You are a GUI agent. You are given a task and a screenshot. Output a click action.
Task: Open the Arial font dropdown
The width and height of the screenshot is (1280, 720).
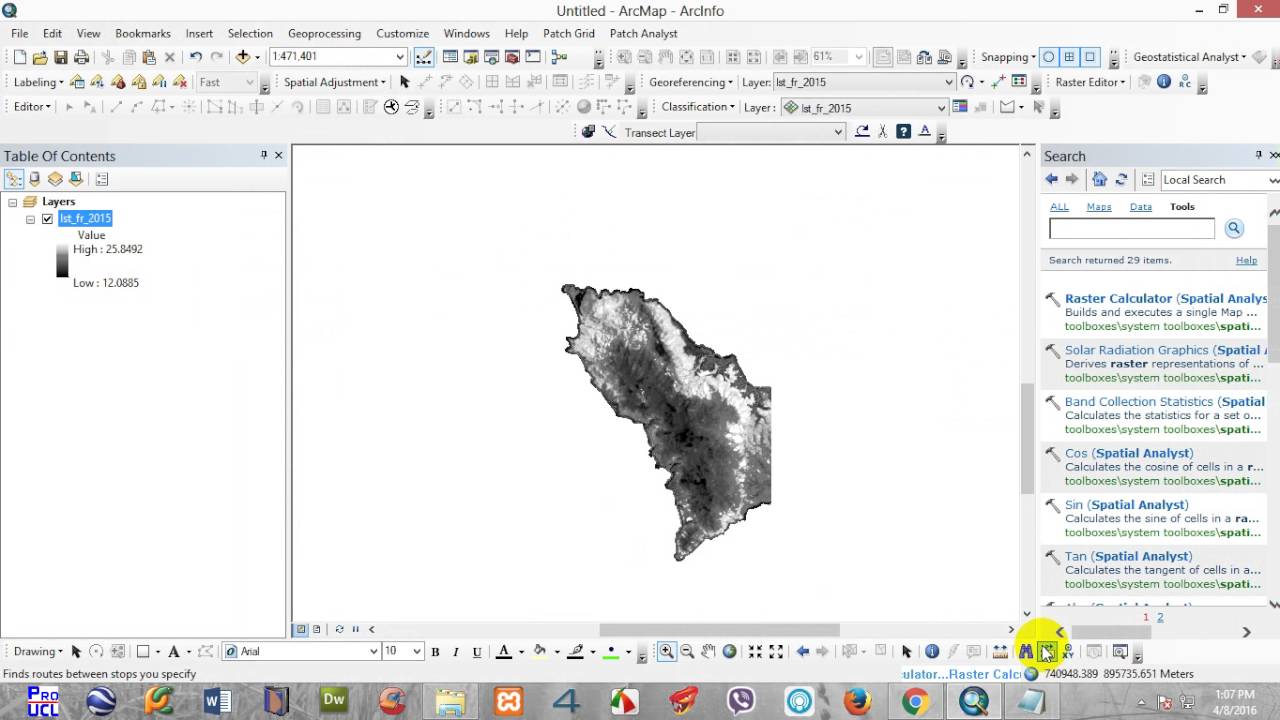373,651
